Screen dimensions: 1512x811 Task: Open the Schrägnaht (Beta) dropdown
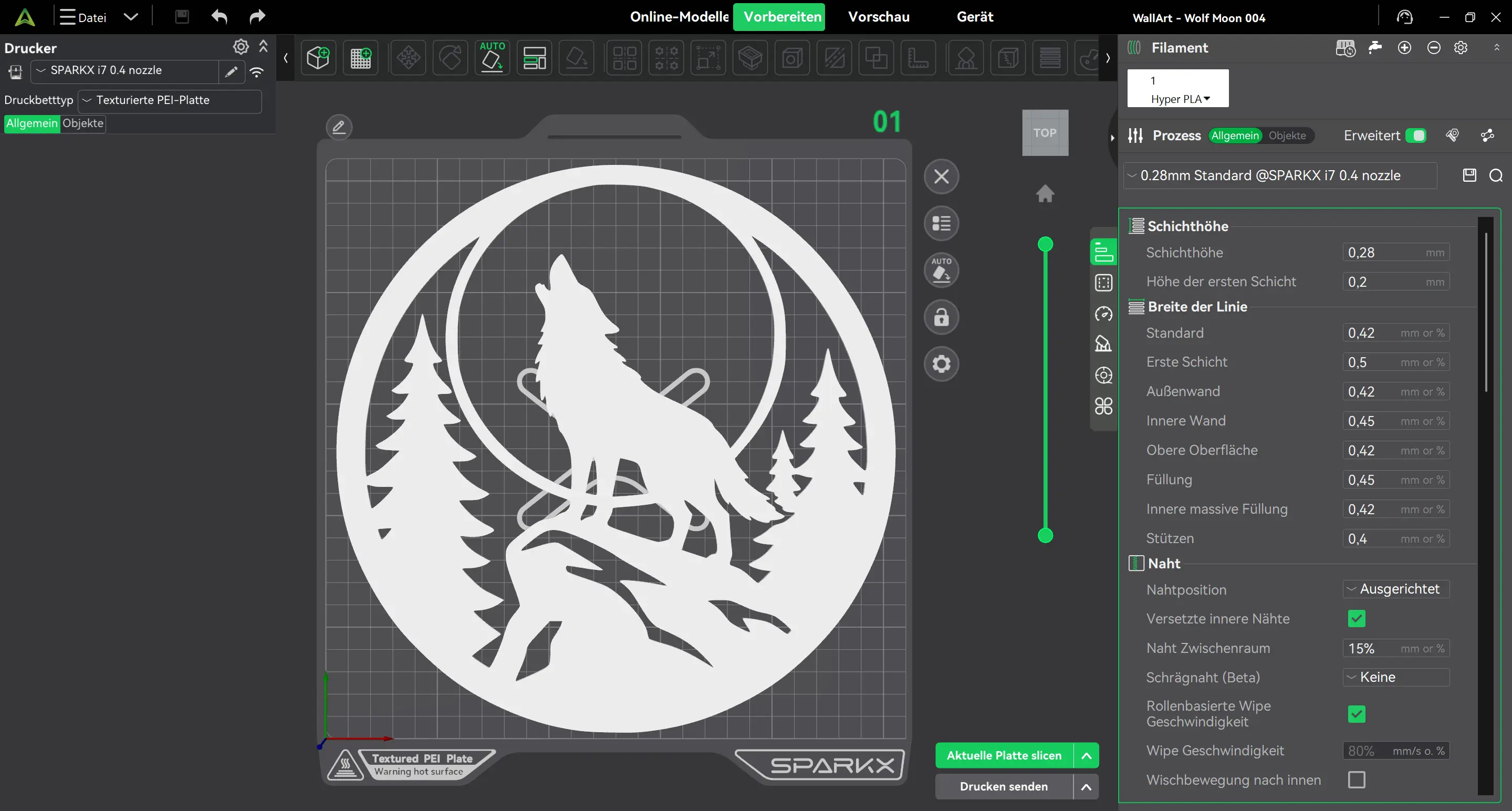point(1396,677)
